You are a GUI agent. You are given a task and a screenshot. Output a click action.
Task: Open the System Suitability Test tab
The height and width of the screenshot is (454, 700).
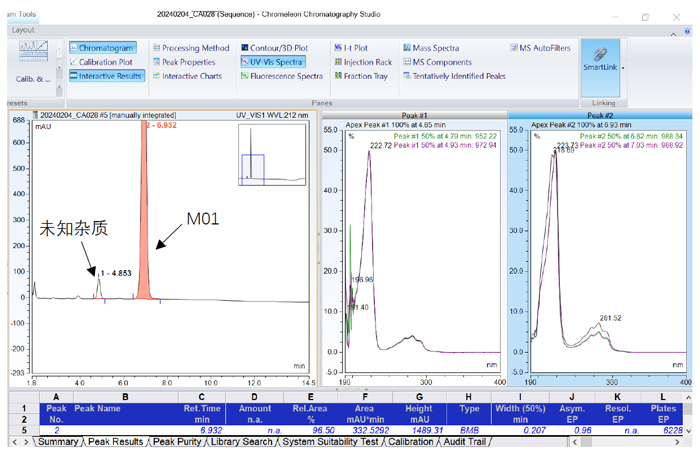point(329,442)
